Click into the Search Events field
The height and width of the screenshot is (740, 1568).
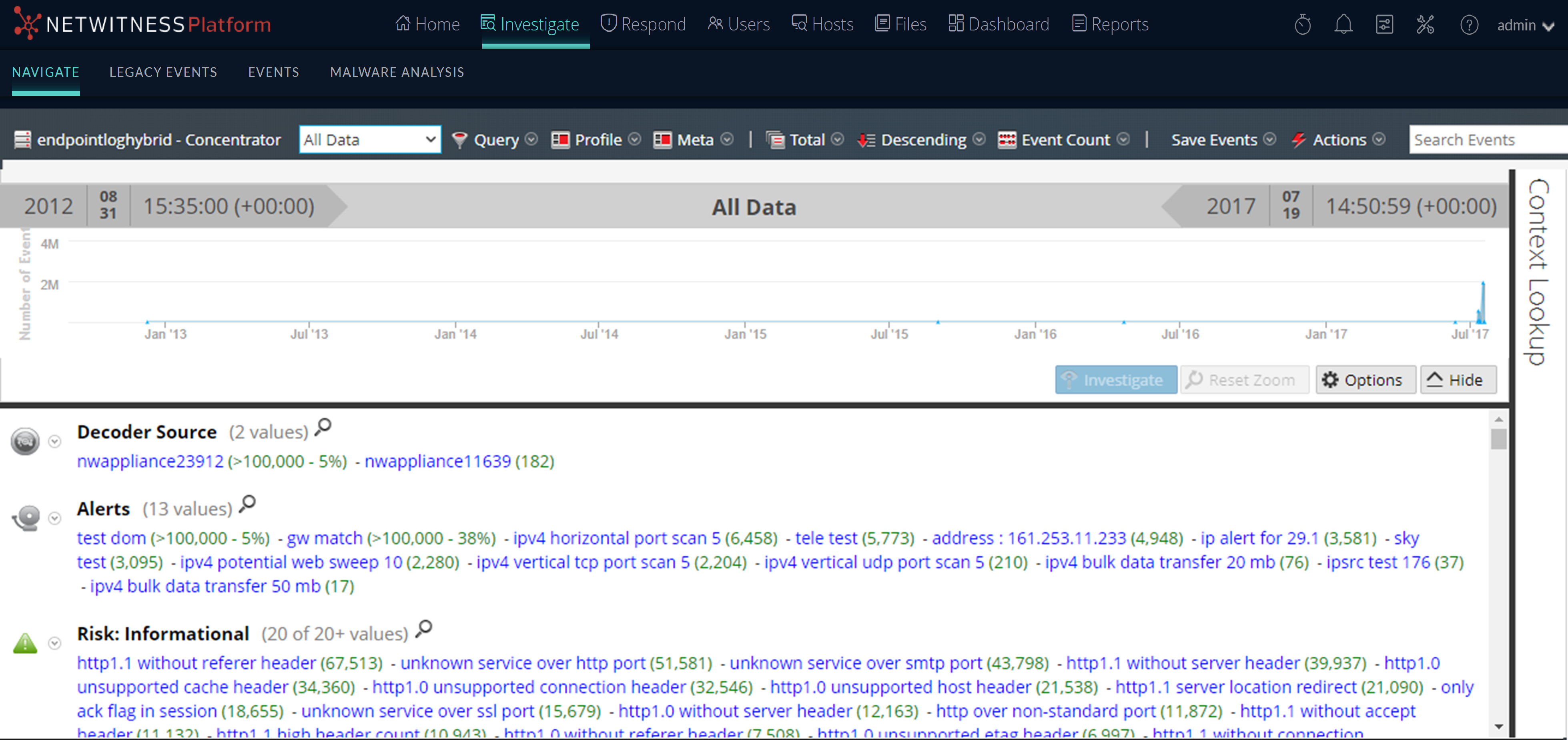click(x=1485, y=139)
